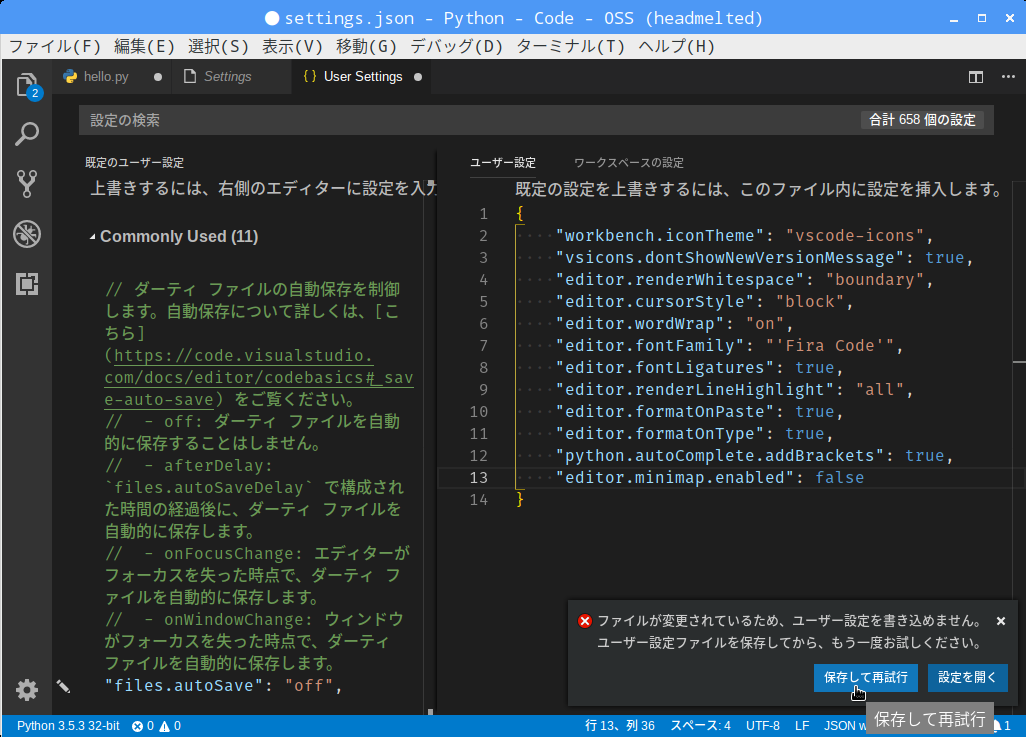Open the code.visualstudio.com auto-save docs link
The image size is (1026, 737).
[259, 378]
